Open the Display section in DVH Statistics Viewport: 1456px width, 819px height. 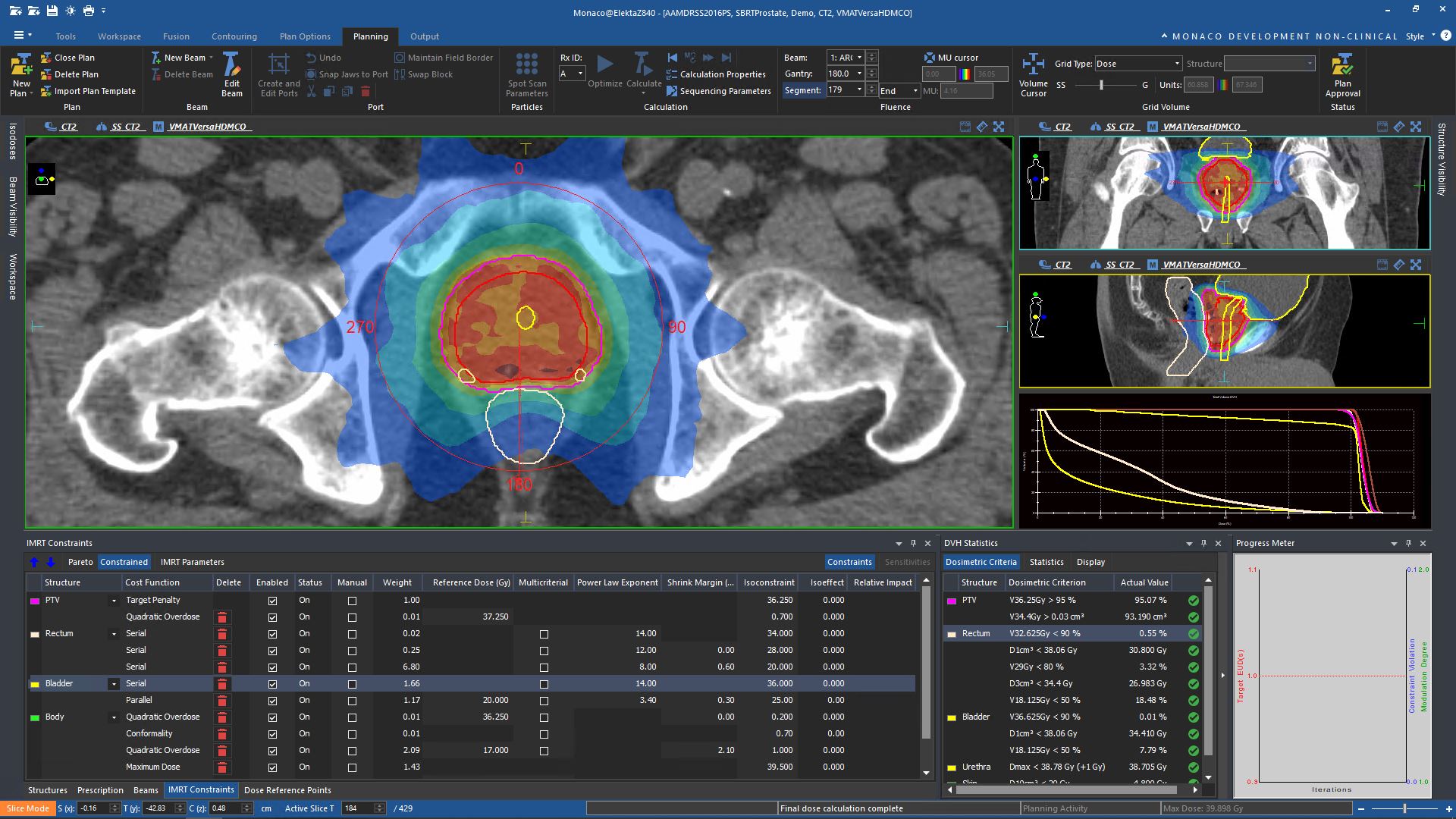[1090, 562]
